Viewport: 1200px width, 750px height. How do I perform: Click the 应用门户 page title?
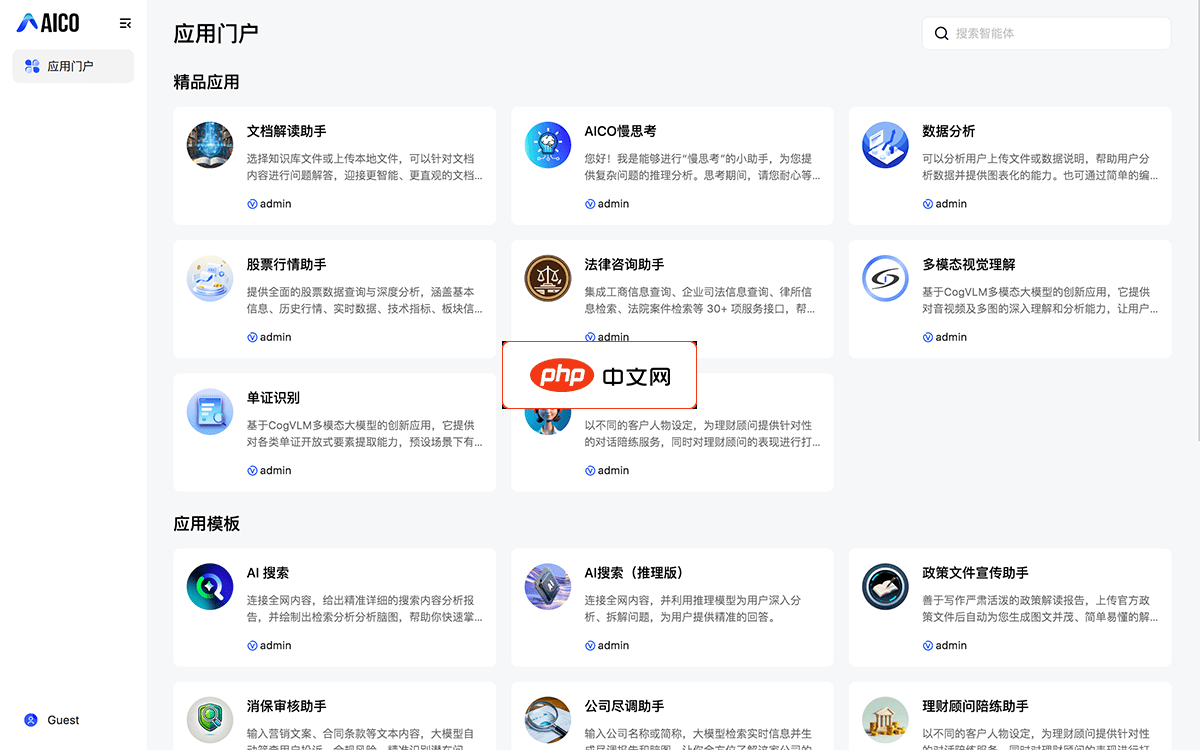216,33
